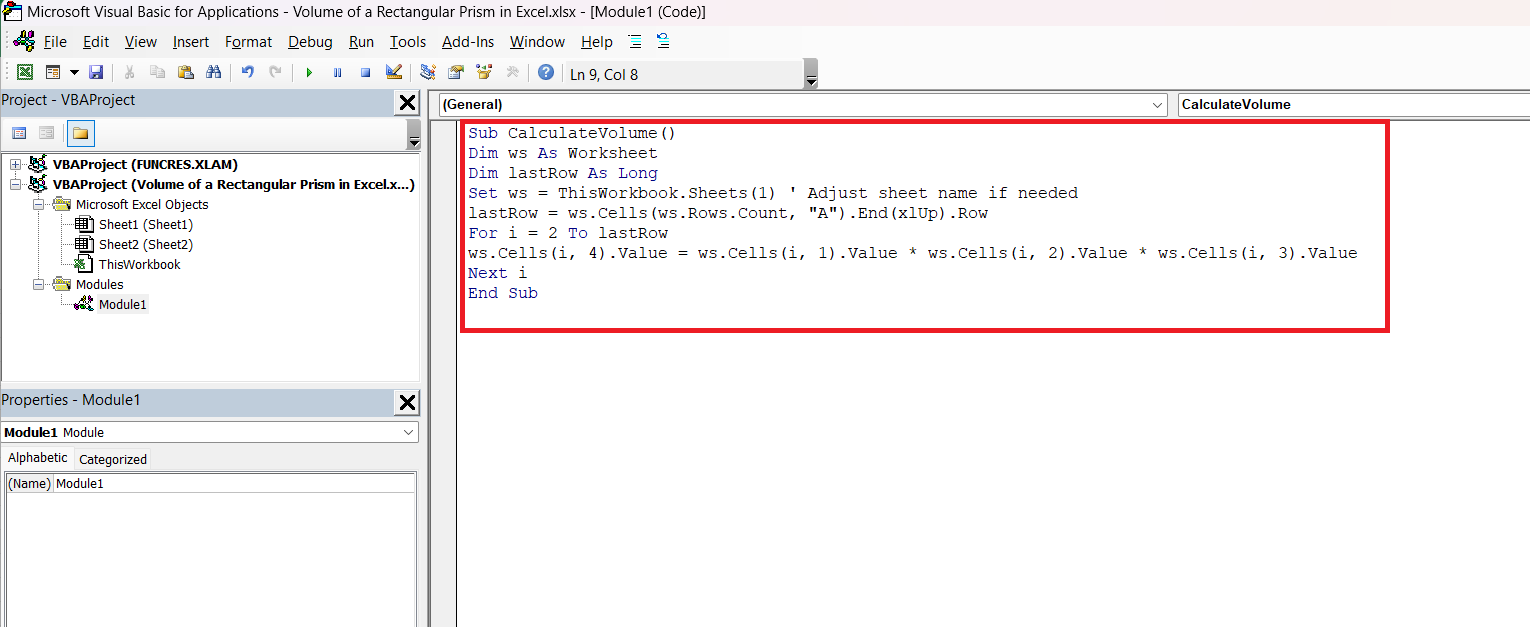This screenshot has width=1530, height=627.
Task: Click the 'Next i' code line
Action: [x=498, y=273]
